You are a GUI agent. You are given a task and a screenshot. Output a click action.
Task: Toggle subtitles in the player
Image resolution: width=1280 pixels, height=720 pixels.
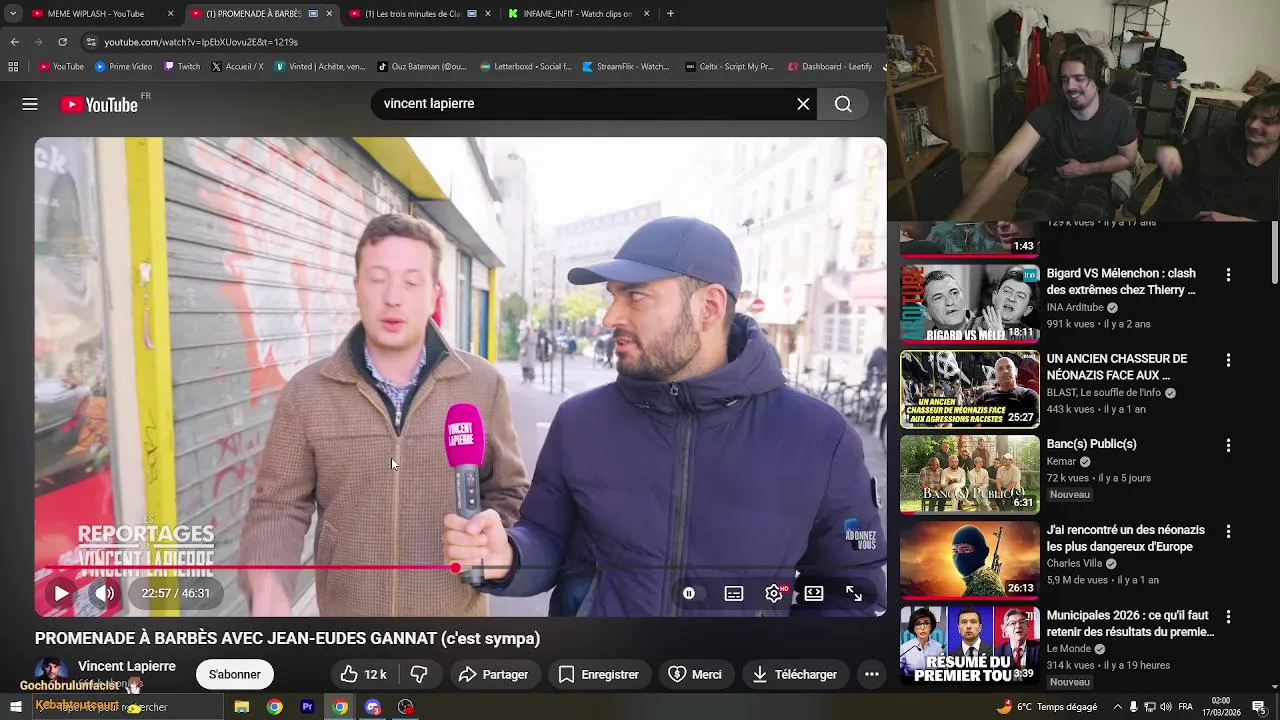734,593
